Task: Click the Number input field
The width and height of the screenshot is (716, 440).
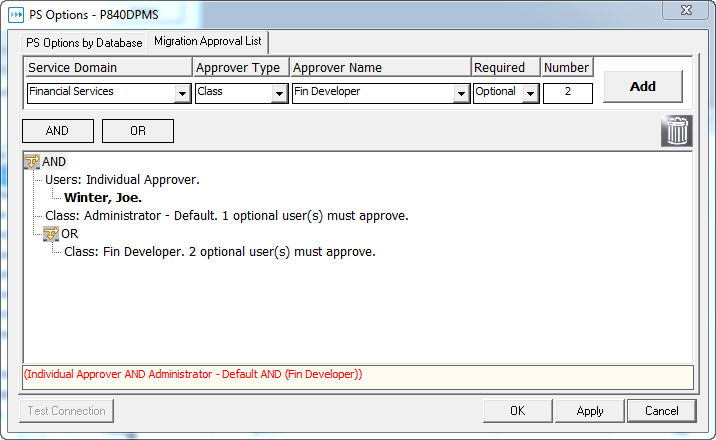Action: (567, 92)
